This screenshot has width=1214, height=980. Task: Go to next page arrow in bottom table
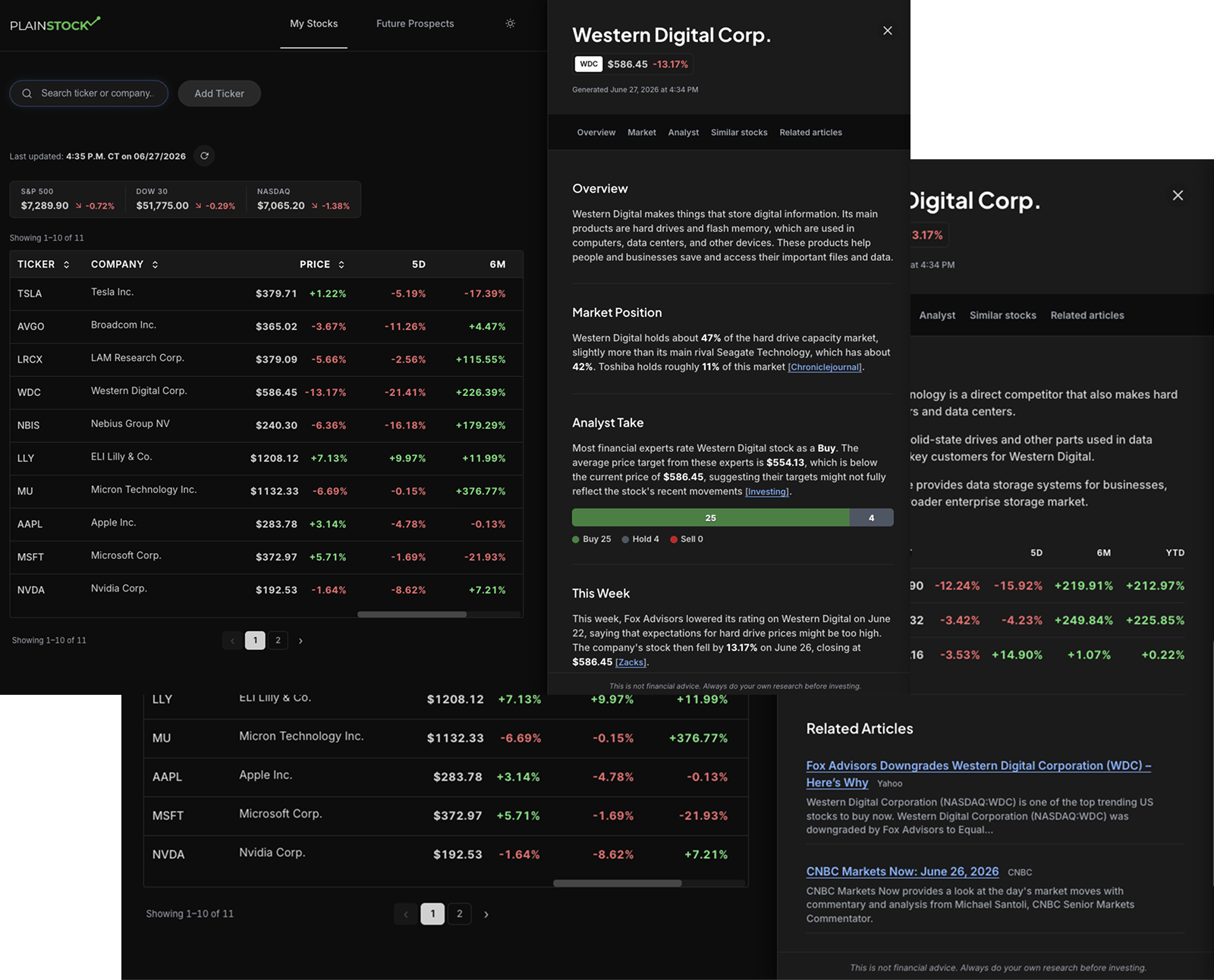point(486,914)
